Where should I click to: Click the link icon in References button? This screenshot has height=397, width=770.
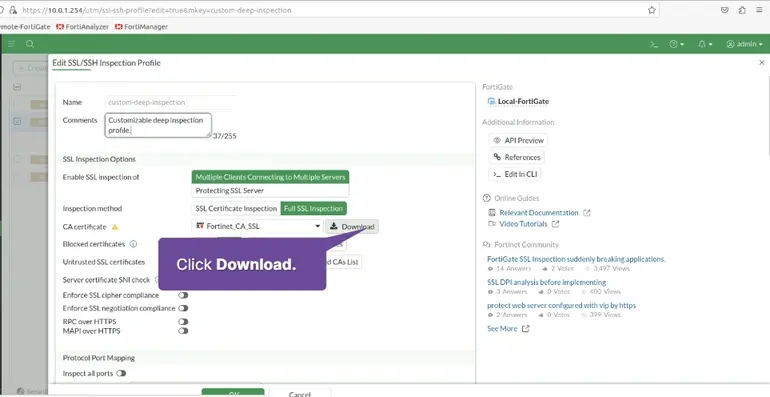[x=497, y=157]
